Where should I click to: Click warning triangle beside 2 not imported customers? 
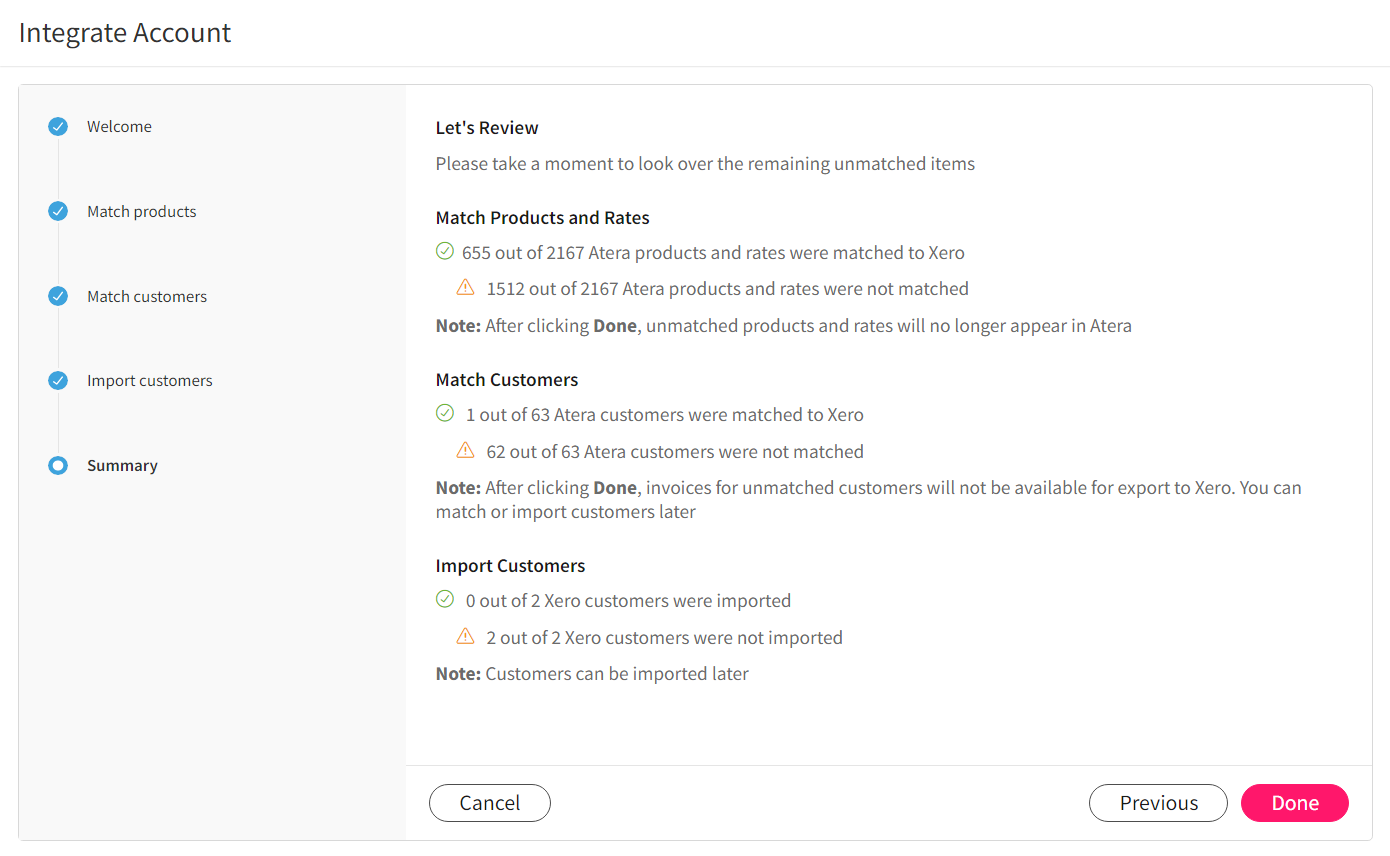pos(465,637)
